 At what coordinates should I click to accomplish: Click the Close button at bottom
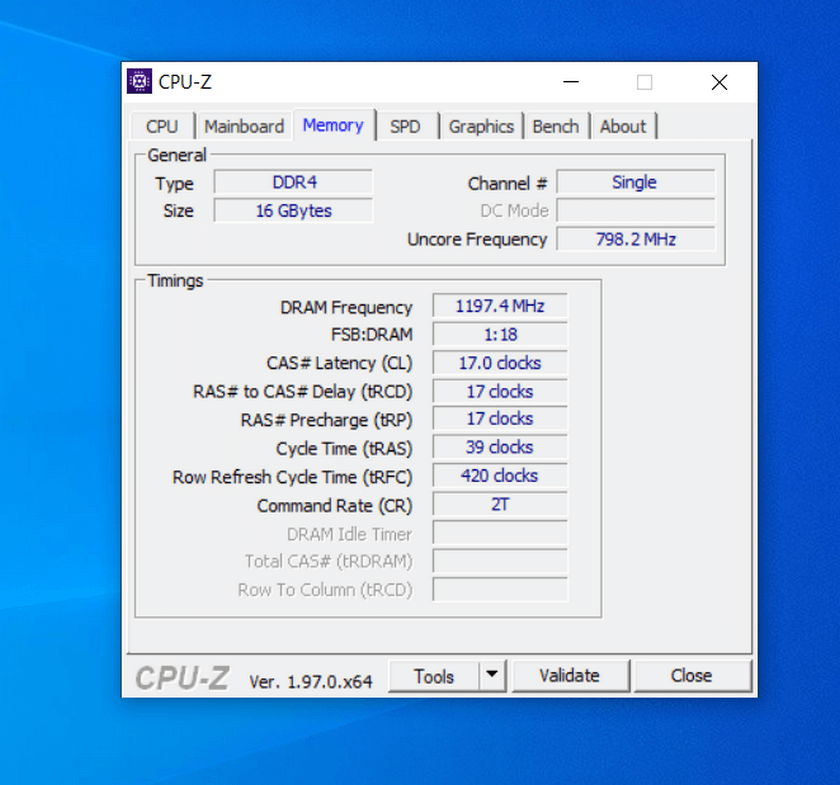(x=691, y=676)
